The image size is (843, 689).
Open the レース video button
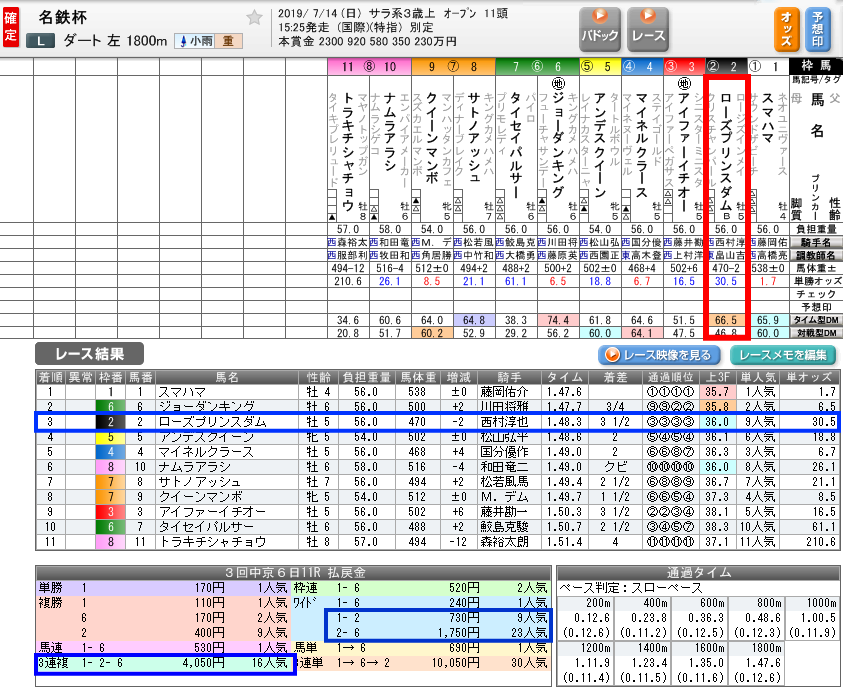tap(648, 29)
